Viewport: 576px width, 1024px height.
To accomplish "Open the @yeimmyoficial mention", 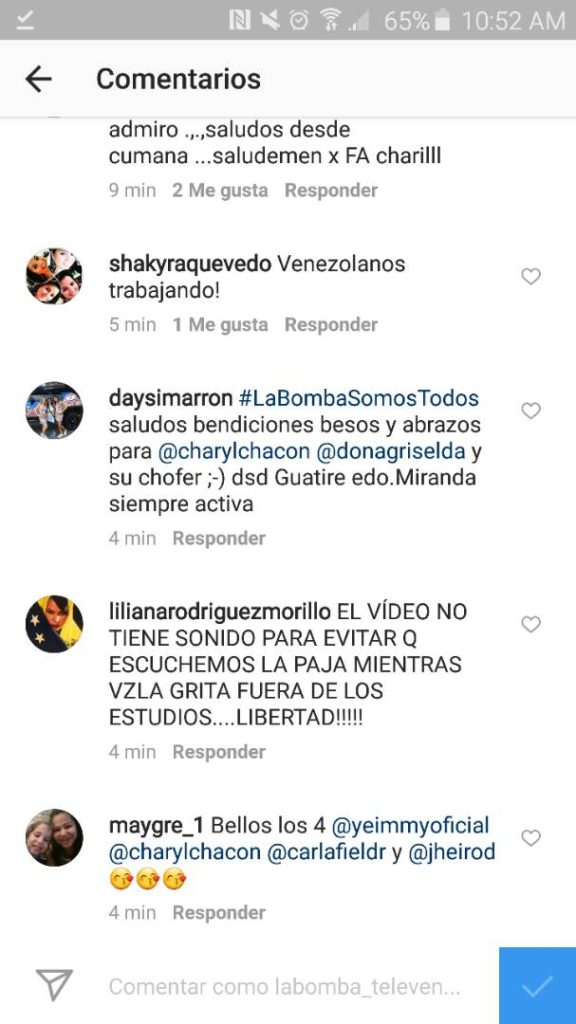I will tap(410, 825).
